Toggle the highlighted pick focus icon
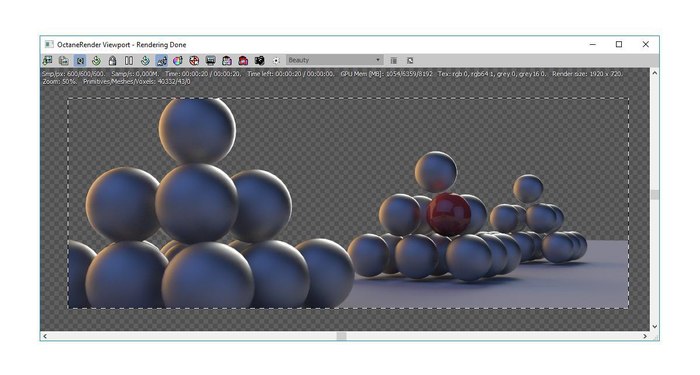Image resolution: width=700 pixels, height=375 pixels. [x=162, y=60]
